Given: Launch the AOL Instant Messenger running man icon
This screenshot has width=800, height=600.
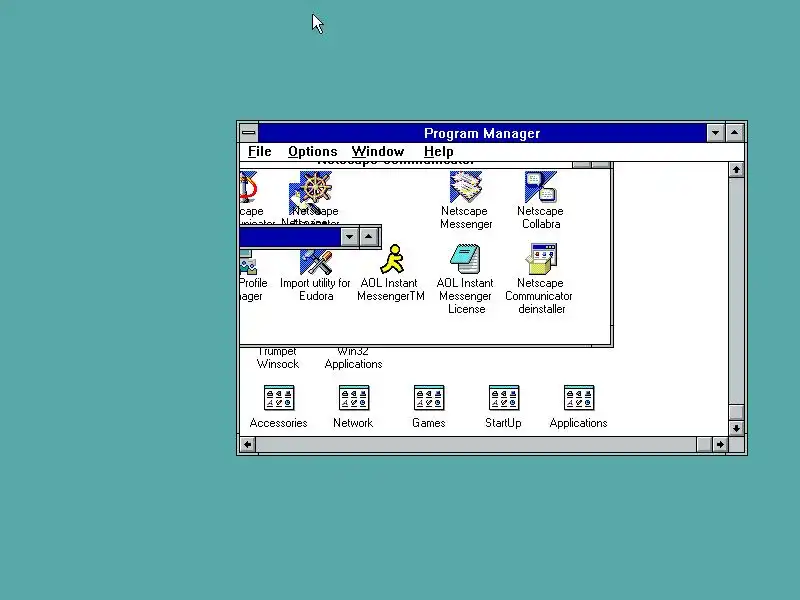Looking at the screenshot, I should (392, 259).
